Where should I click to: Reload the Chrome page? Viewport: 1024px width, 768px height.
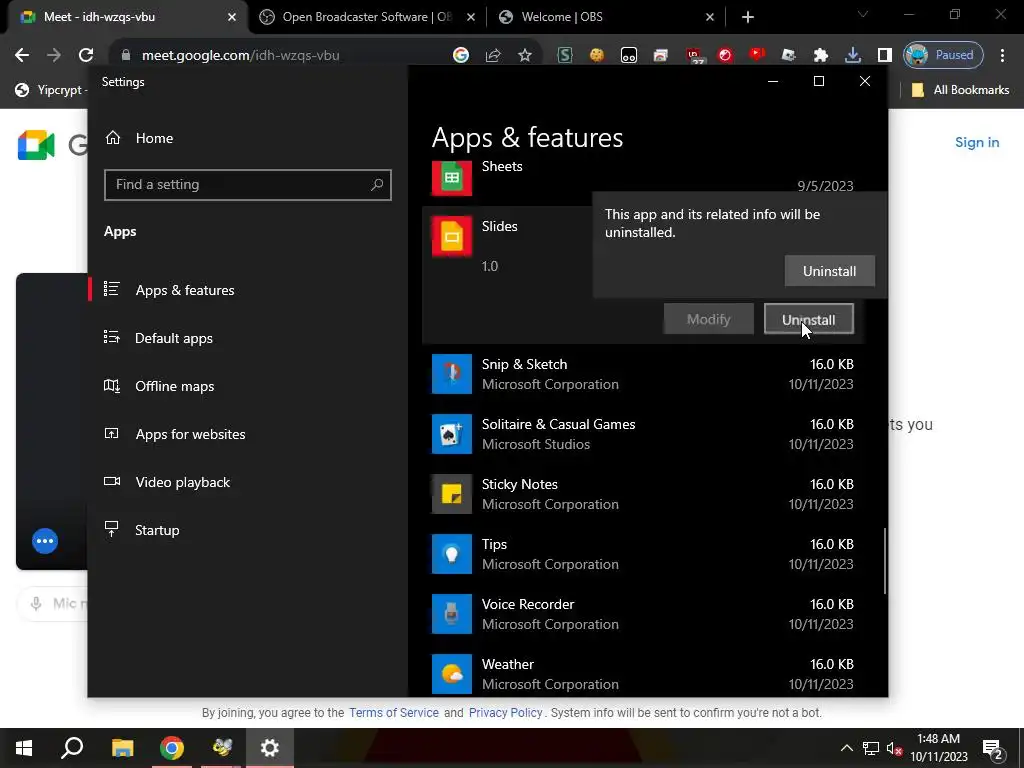[86, 55]
